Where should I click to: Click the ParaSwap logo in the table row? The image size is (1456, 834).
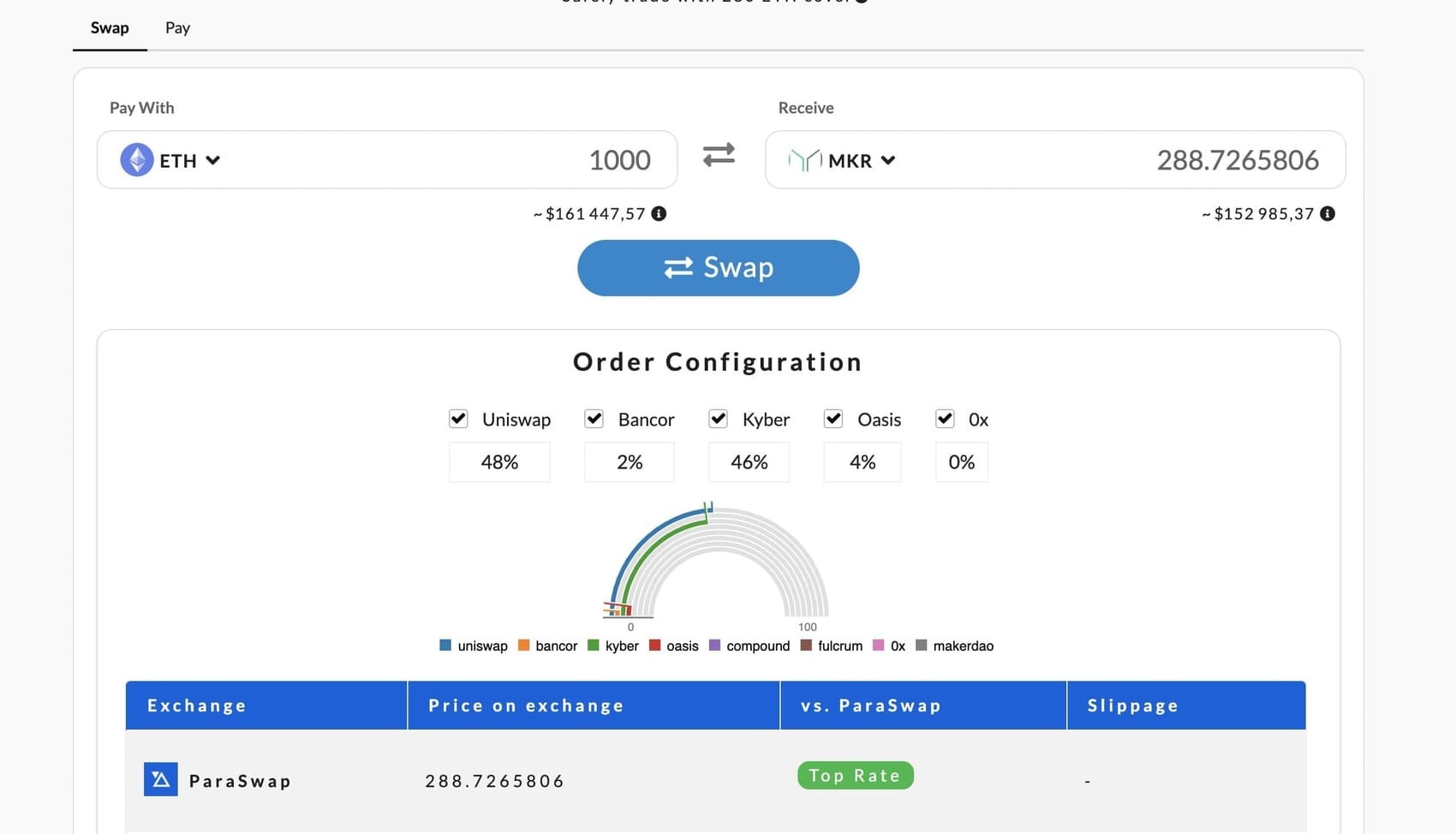pos(161,779)
